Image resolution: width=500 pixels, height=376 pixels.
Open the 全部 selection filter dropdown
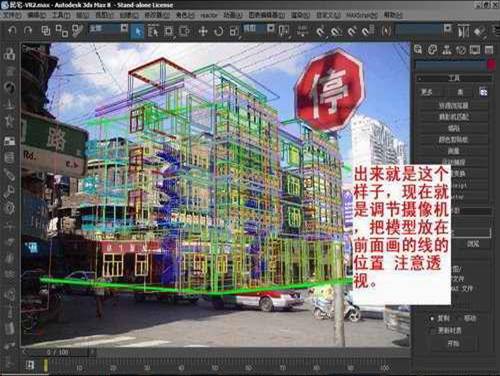tap(108, 29)
